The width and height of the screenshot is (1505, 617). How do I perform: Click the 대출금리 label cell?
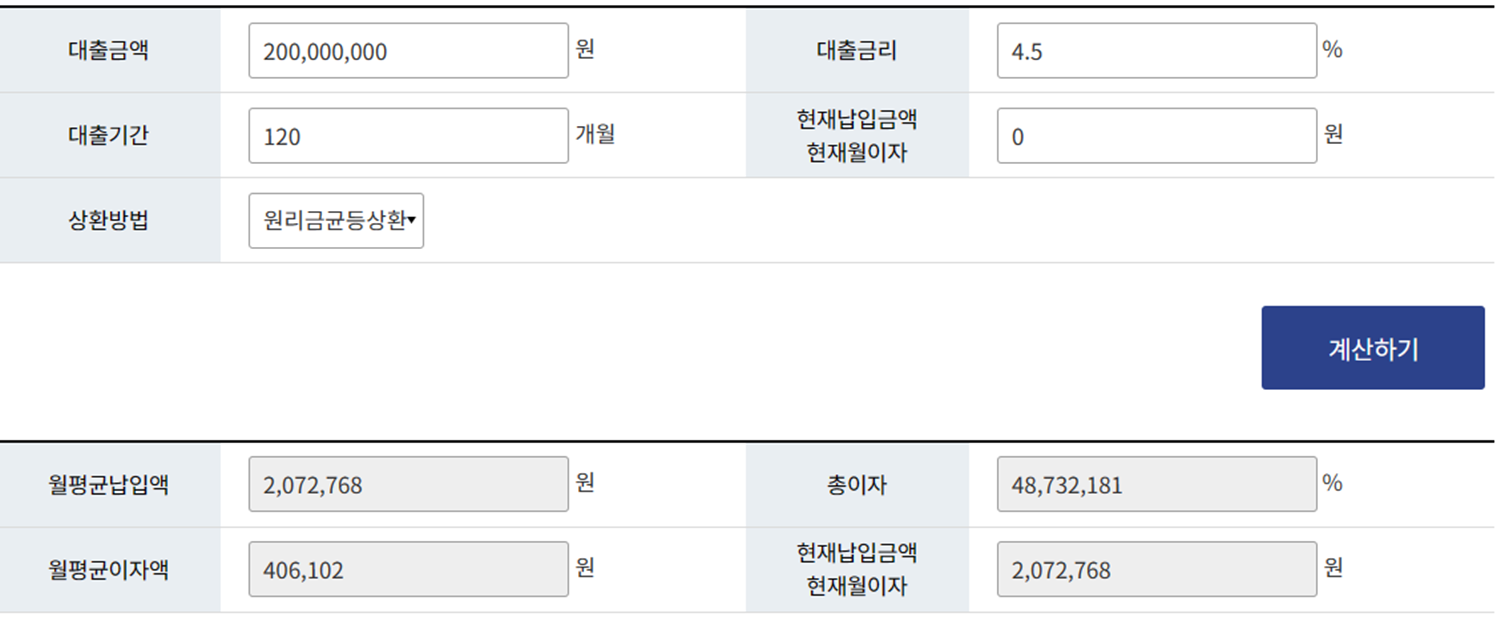click(x=857, y=50)
